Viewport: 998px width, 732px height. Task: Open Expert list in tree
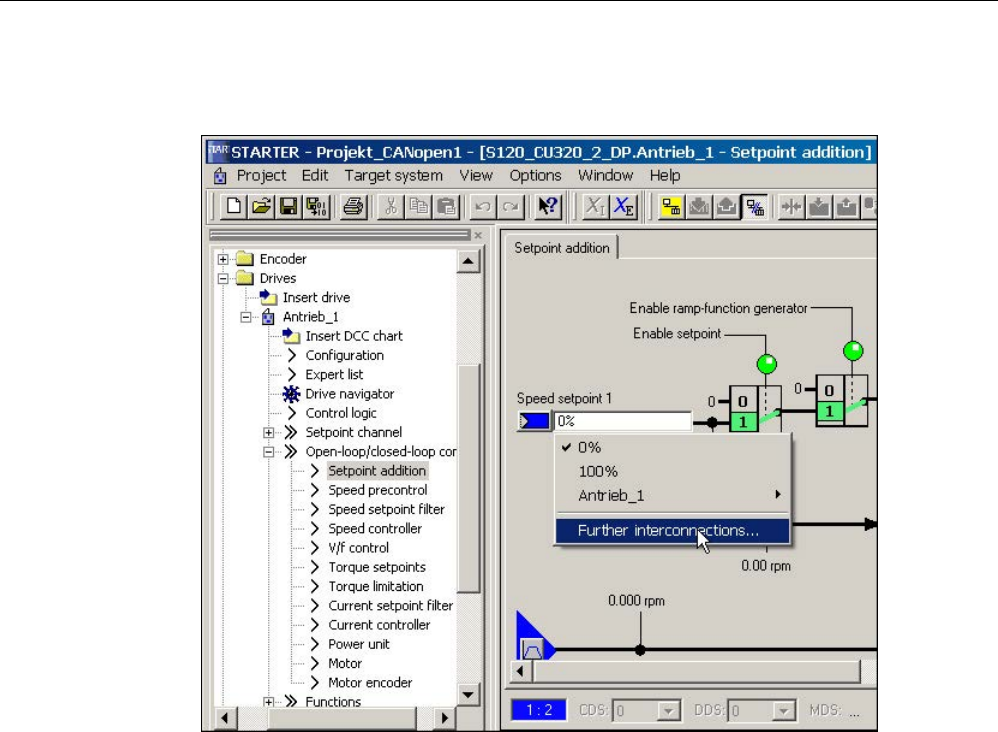click(x=334, y=375)
